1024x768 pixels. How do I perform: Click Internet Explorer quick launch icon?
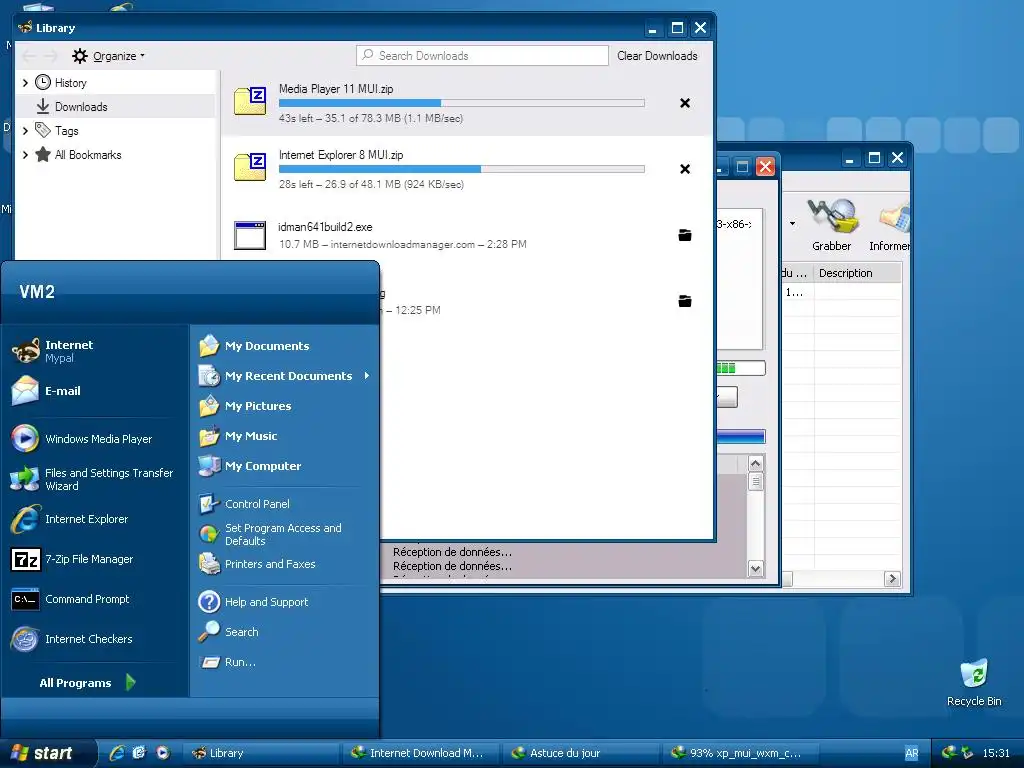coord(117,753)
